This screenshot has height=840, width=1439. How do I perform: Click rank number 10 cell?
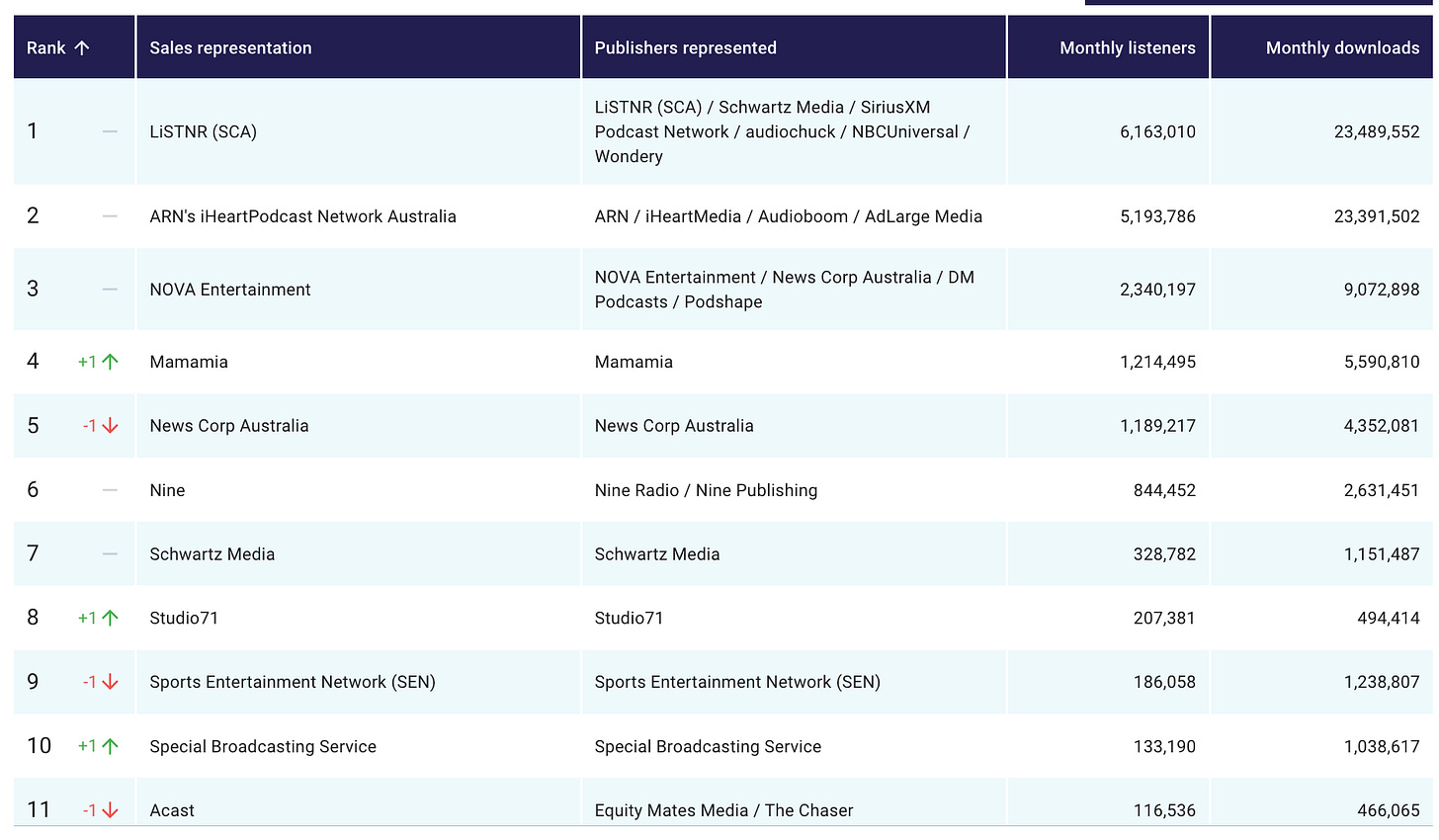click(39, 746)
